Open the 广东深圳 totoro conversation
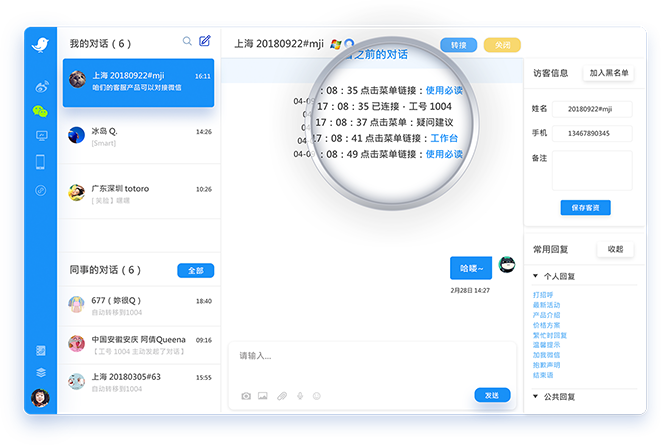The height and width of the screenshot is (445, 661). (x=139, y=193)
